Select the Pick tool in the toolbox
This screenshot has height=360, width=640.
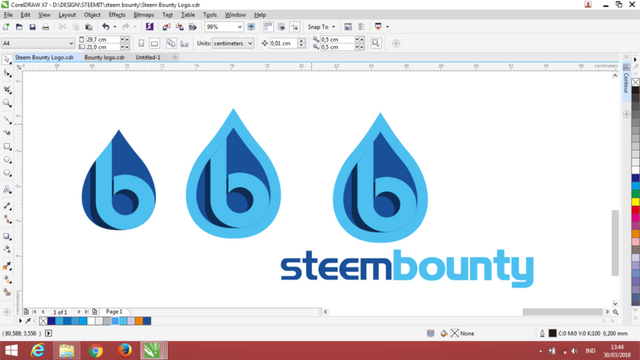(7, 60)
